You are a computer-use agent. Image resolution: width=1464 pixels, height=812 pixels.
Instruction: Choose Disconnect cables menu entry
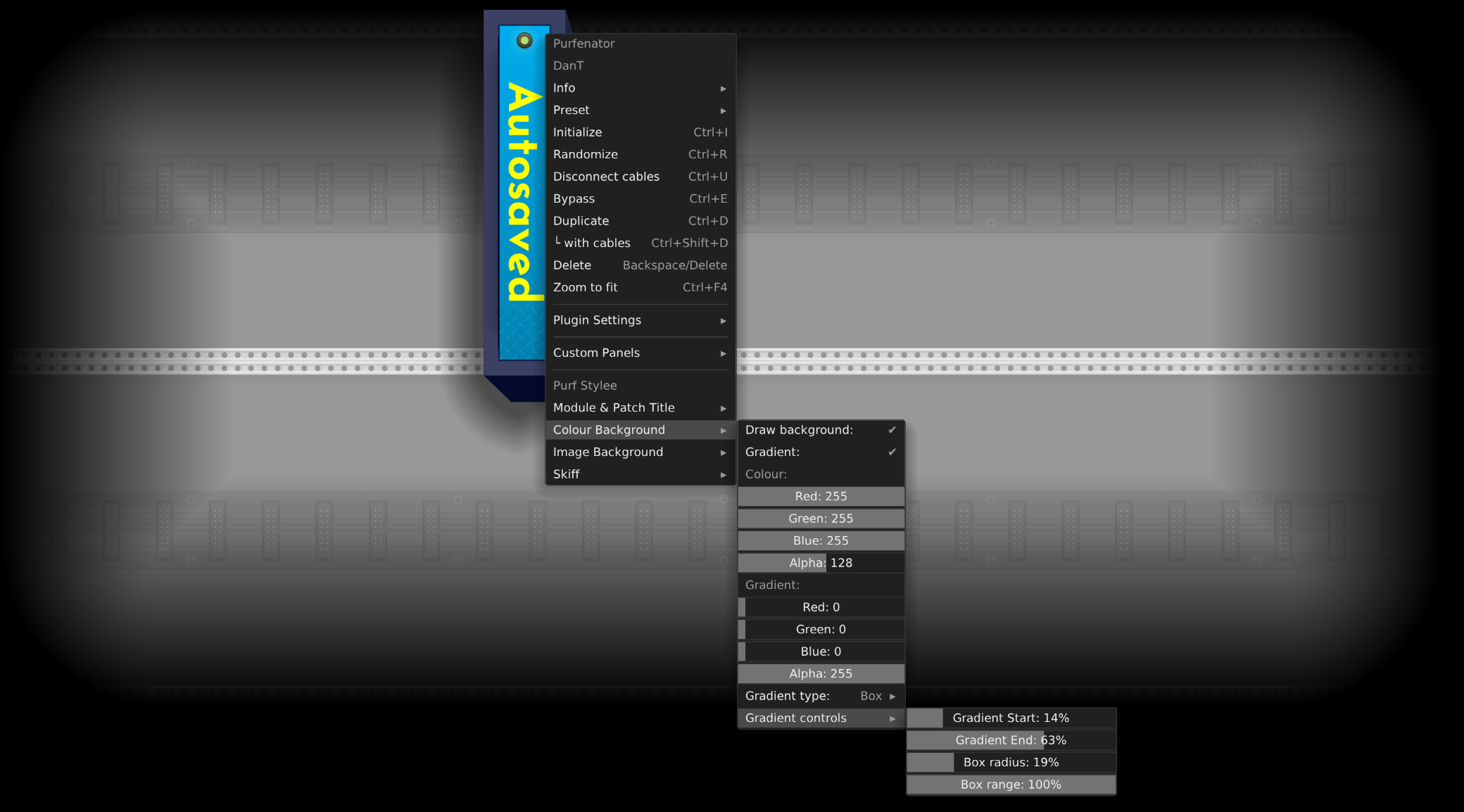639,177
